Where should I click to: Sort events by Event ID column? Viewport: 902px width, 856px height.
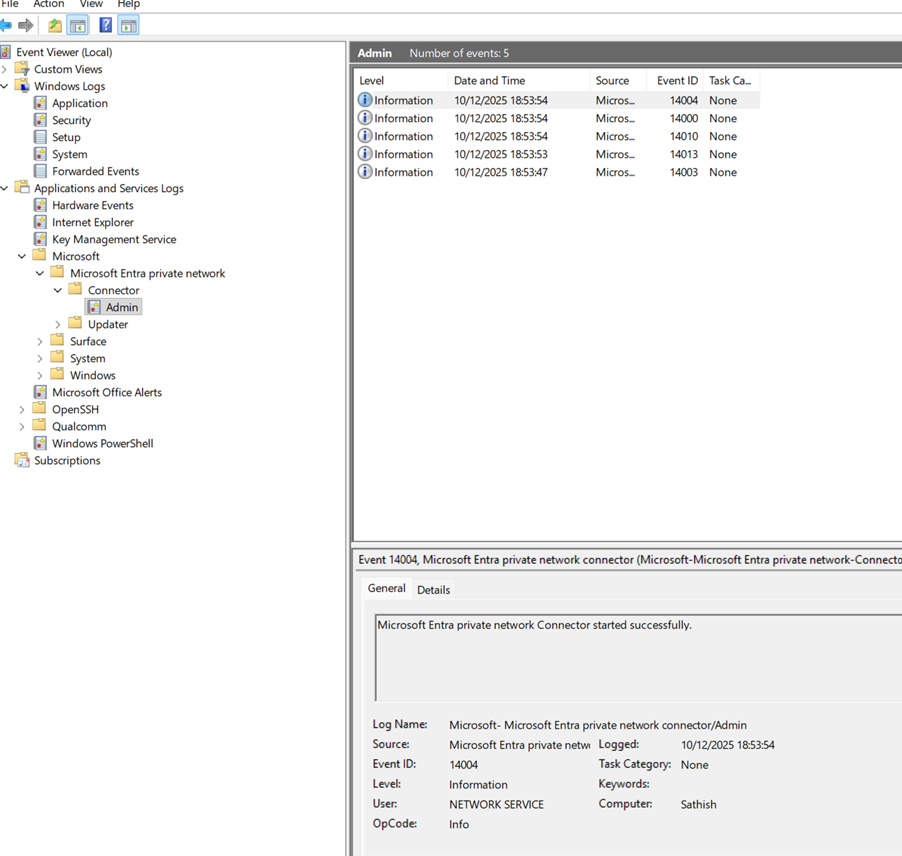coord(677,81)
